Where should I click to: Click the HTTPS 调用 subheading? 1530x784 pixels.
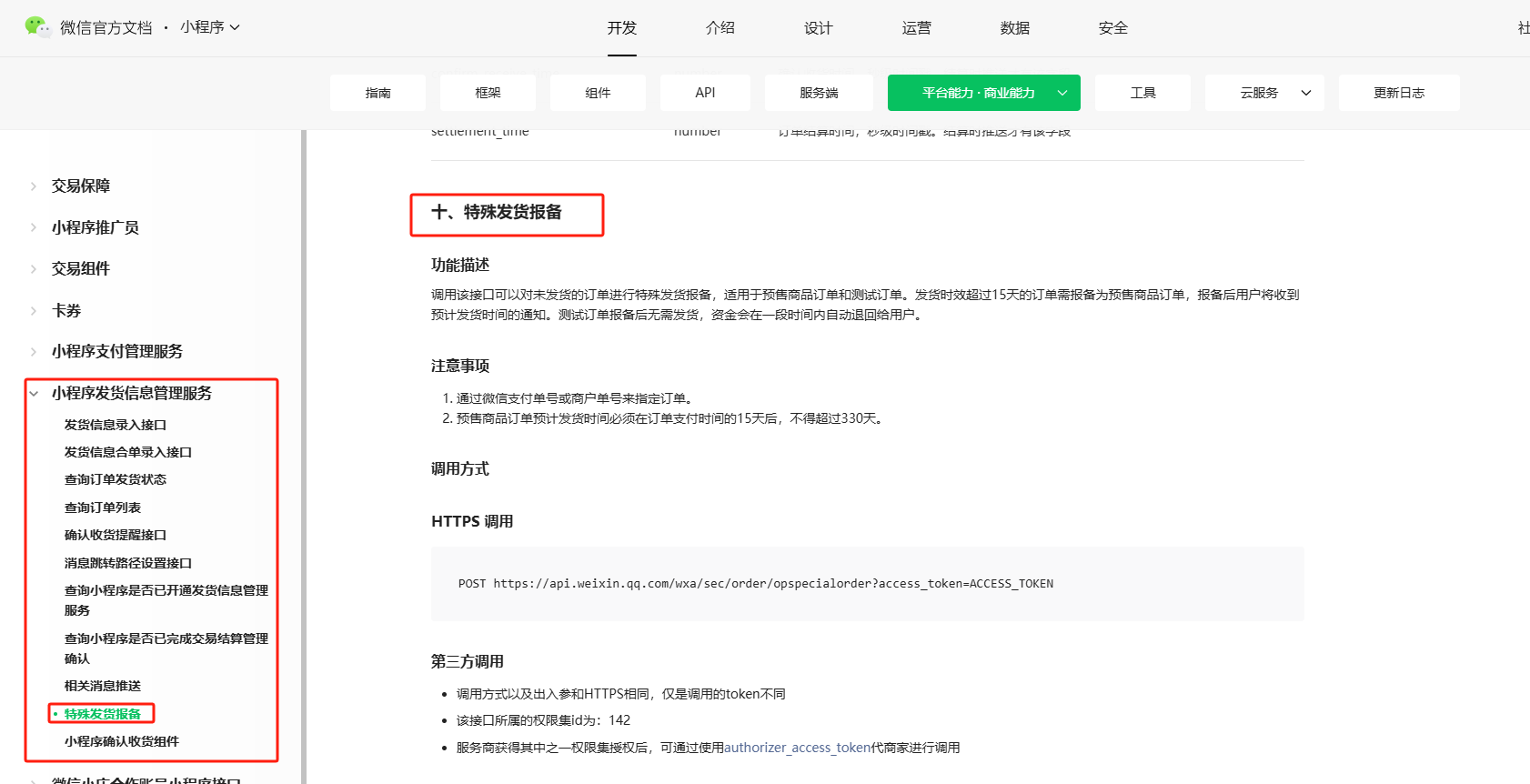(472, 521)
